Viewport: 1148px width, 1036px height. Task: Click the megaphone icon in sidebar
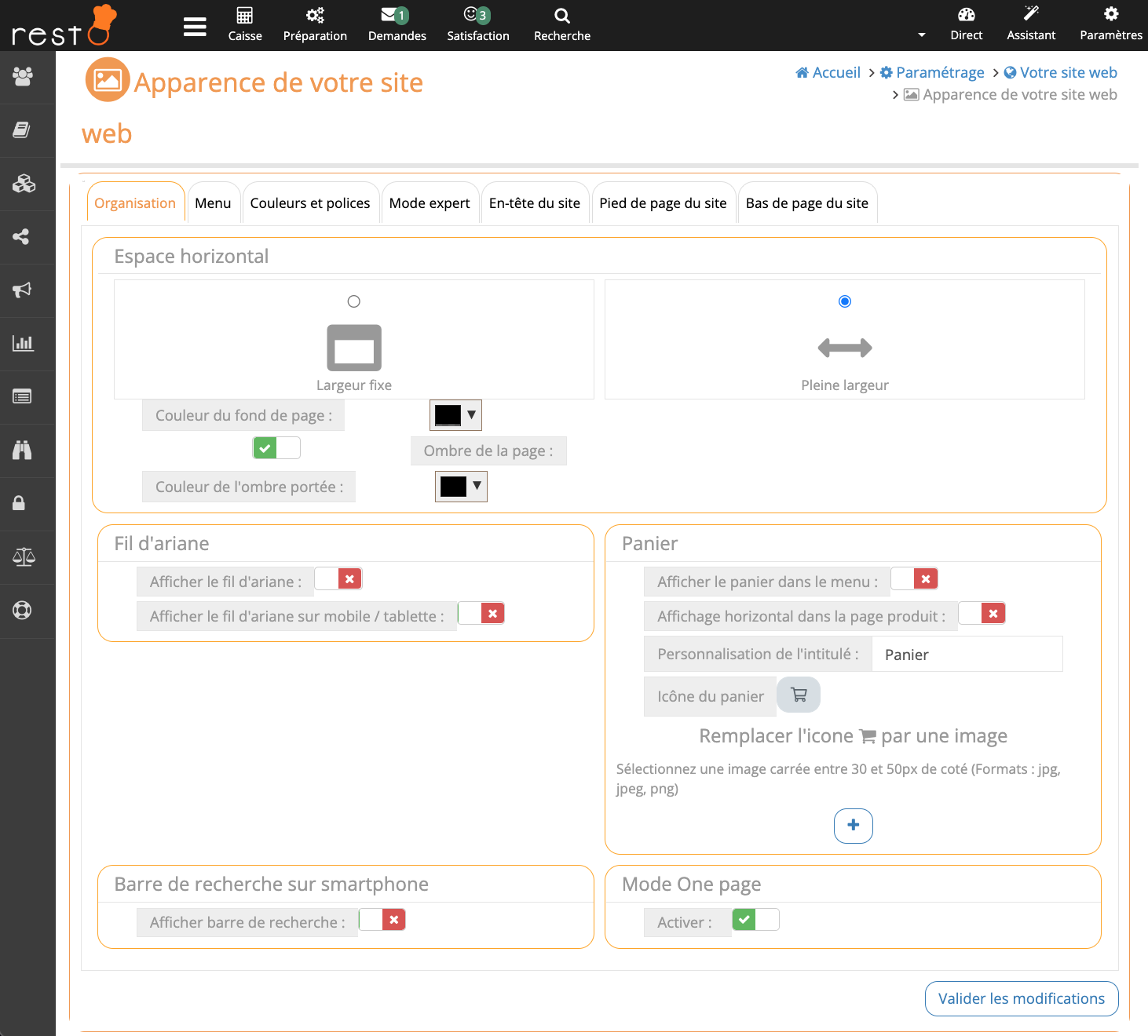click(x=23, y=290)
